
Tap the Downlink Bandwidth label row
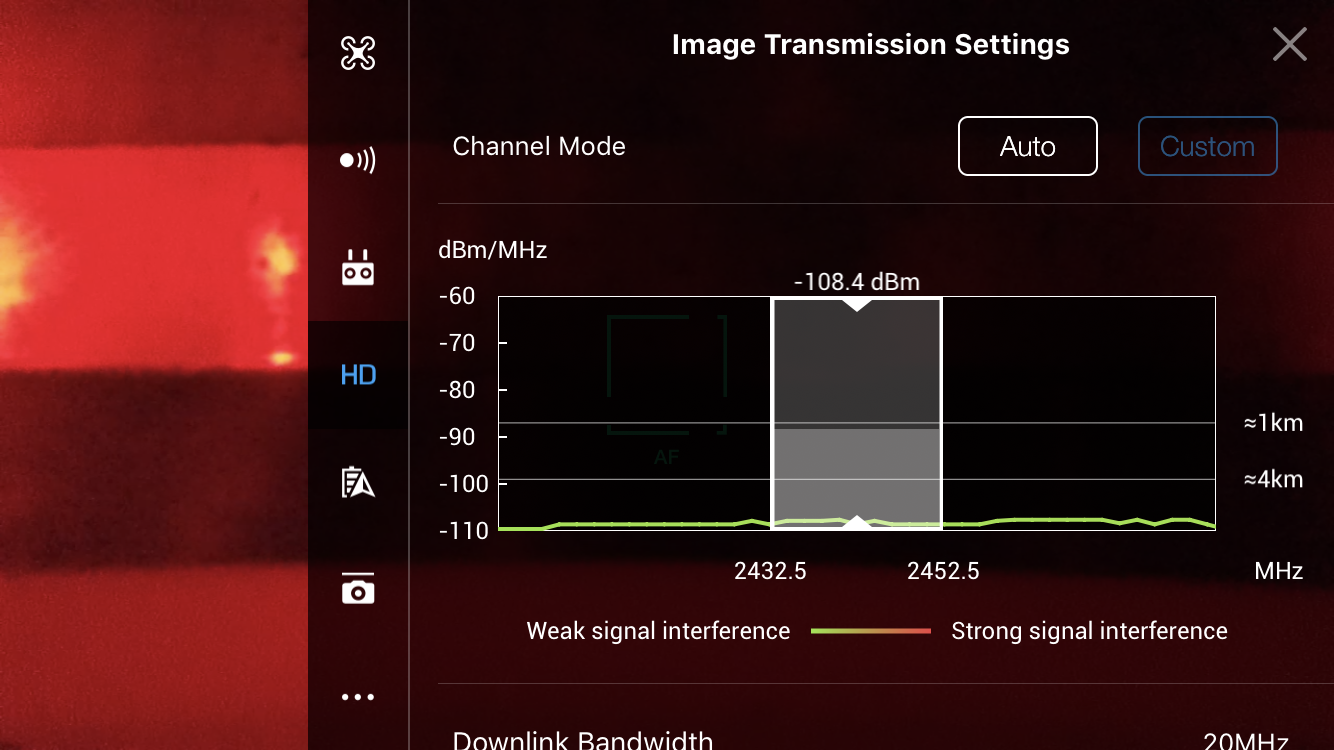pos(583,740)
